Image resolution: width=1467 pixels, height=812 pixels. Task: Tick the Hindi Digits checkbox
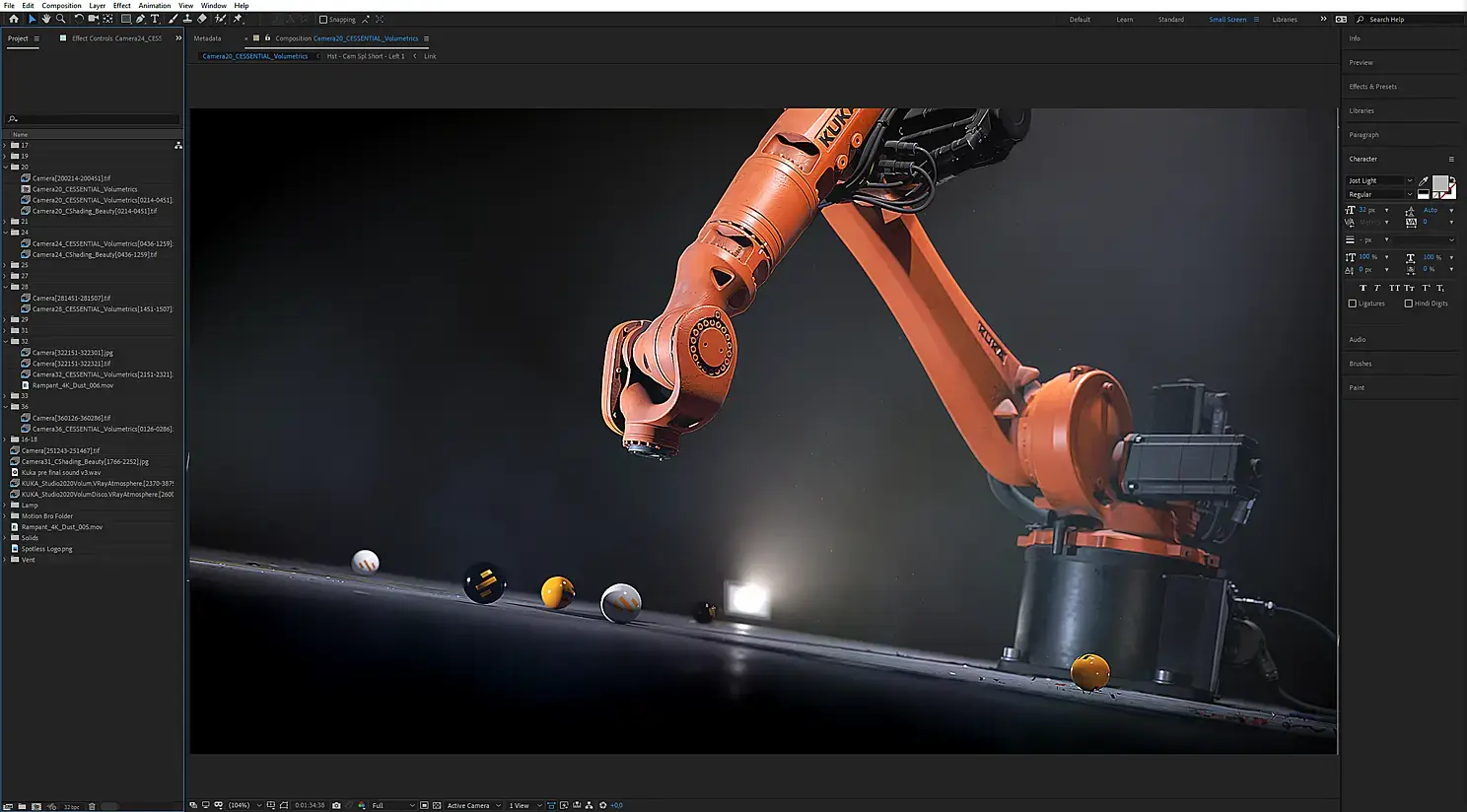1408,304
